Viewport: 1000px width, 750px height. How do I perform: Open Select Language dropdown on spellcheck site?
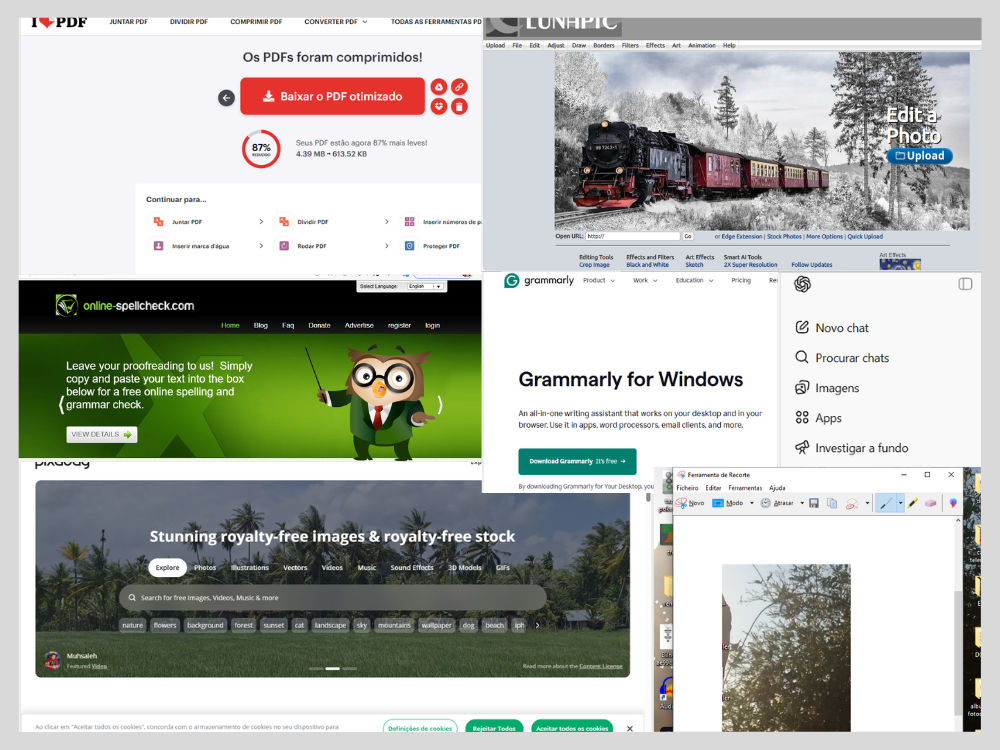(x=425, y=286)
